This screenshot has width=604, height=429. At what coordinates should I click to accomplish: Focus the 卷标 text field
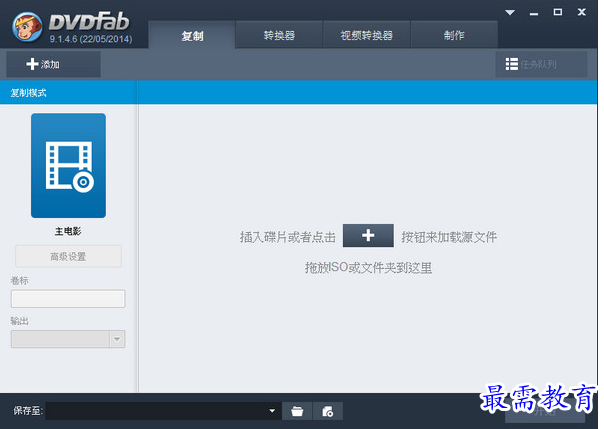pos(68,299)
